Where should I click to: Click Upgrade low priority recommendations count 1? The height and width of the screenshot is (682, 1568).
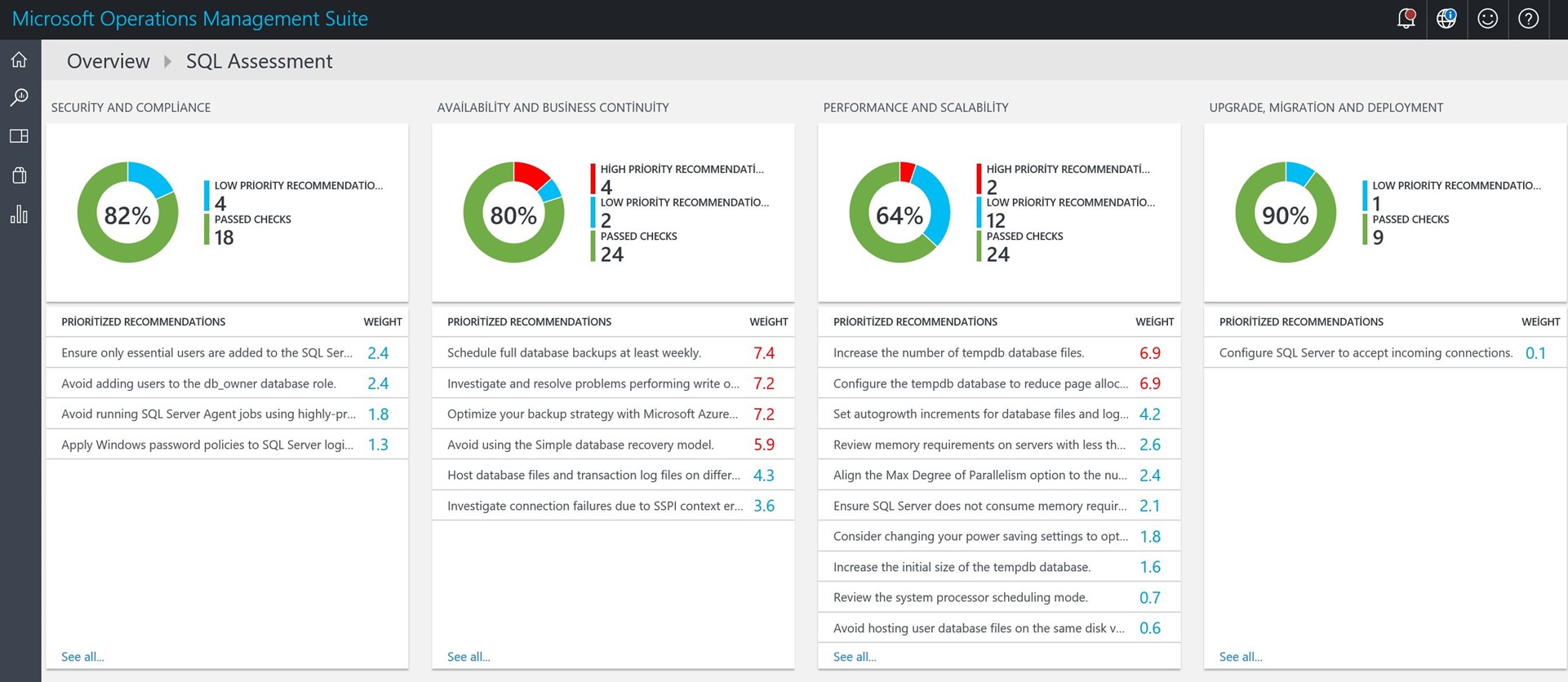[x=1377, y=203]
